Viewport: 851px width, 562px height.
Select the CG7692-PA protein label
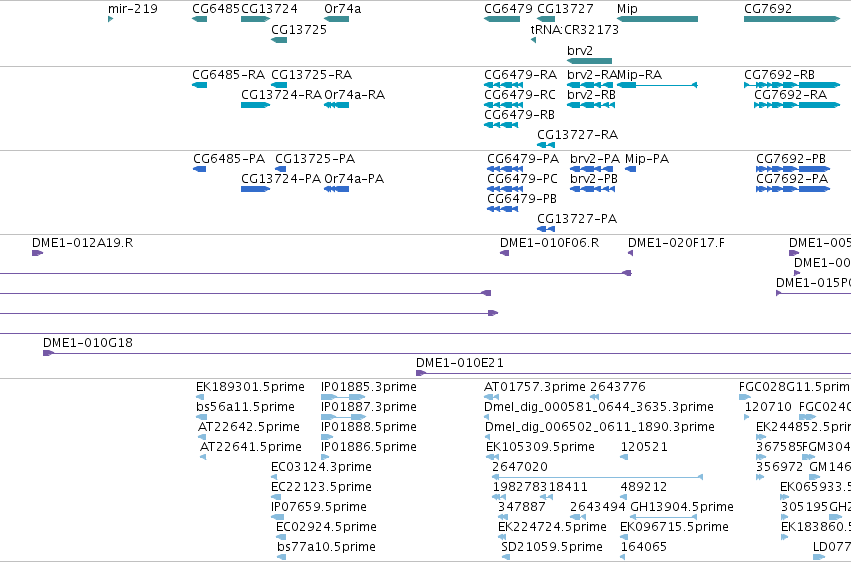click(792, 178)
